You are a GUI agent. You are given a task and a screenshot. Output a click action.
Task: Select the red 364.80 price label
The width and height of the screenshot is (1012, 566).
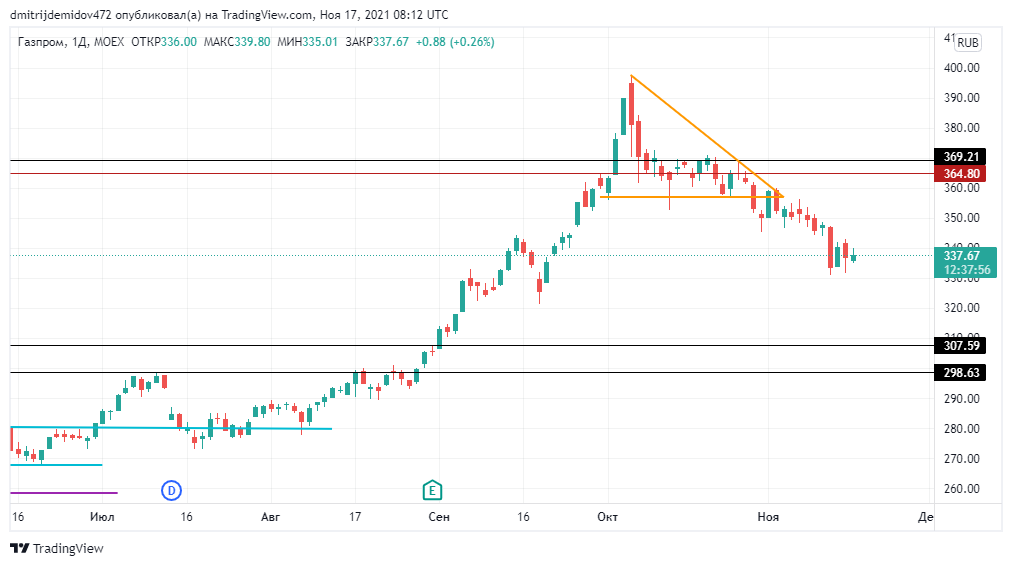point(960,174)
